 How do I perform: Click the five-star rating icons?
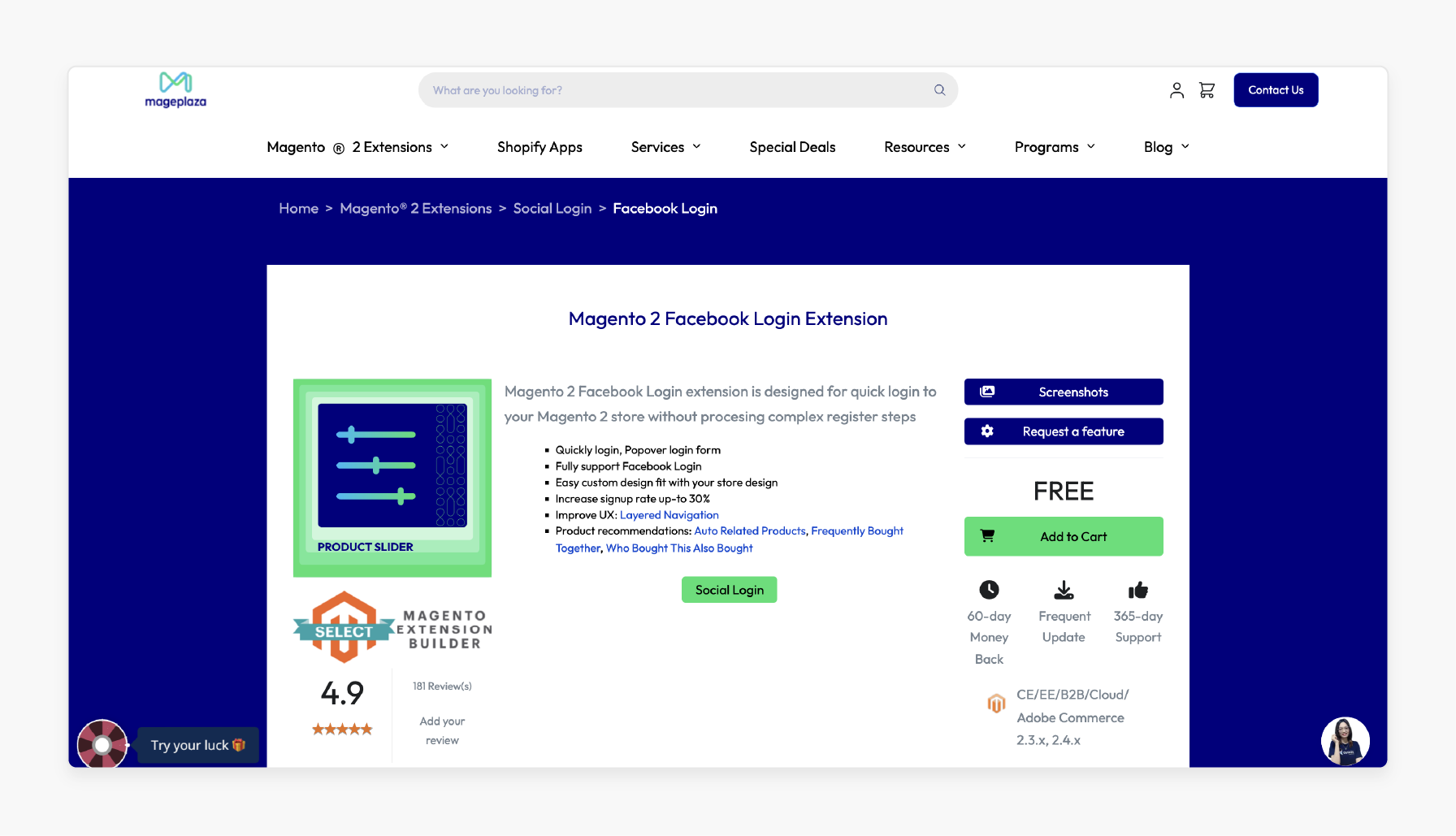342,730
